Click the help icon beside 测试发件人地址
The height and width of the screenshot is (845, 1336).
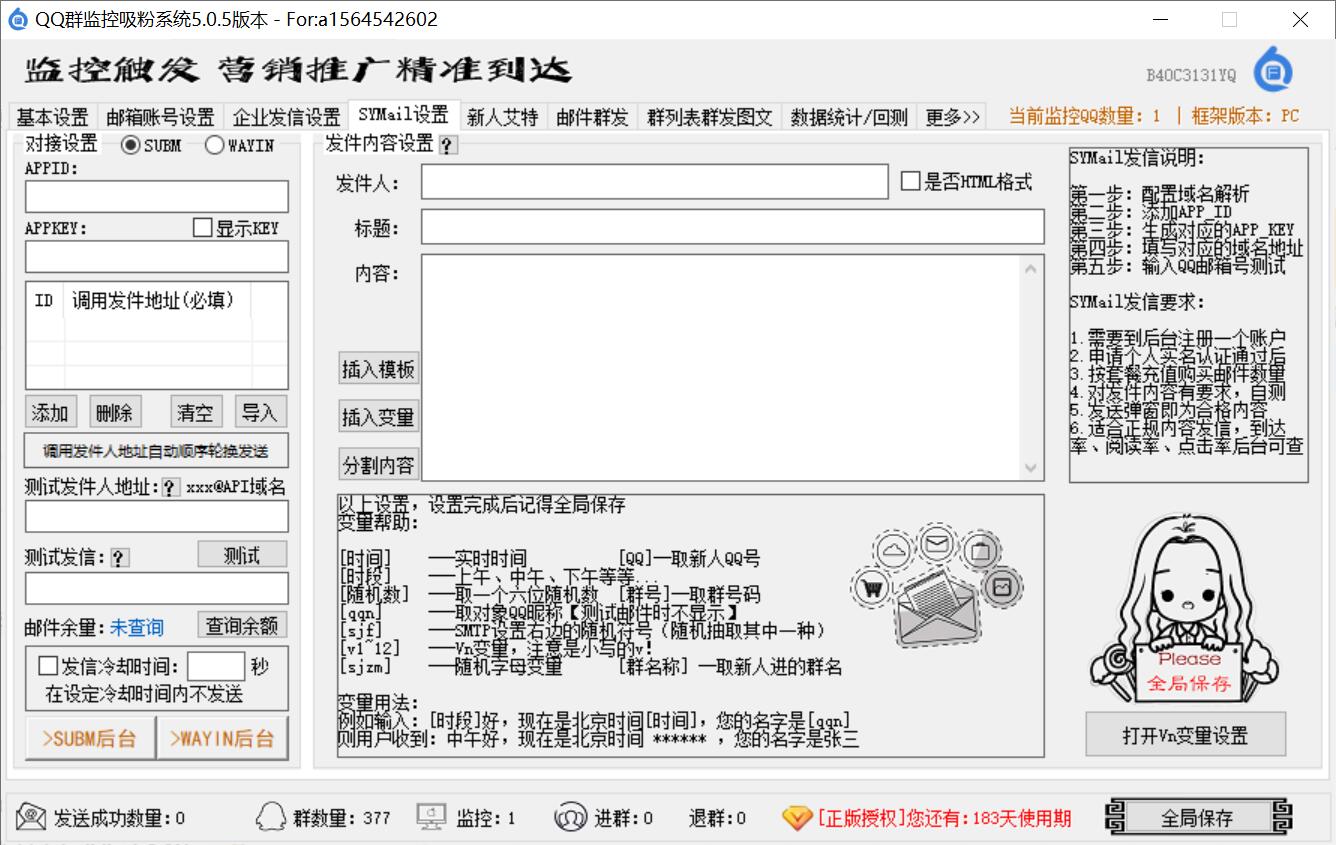click(170, 488)
